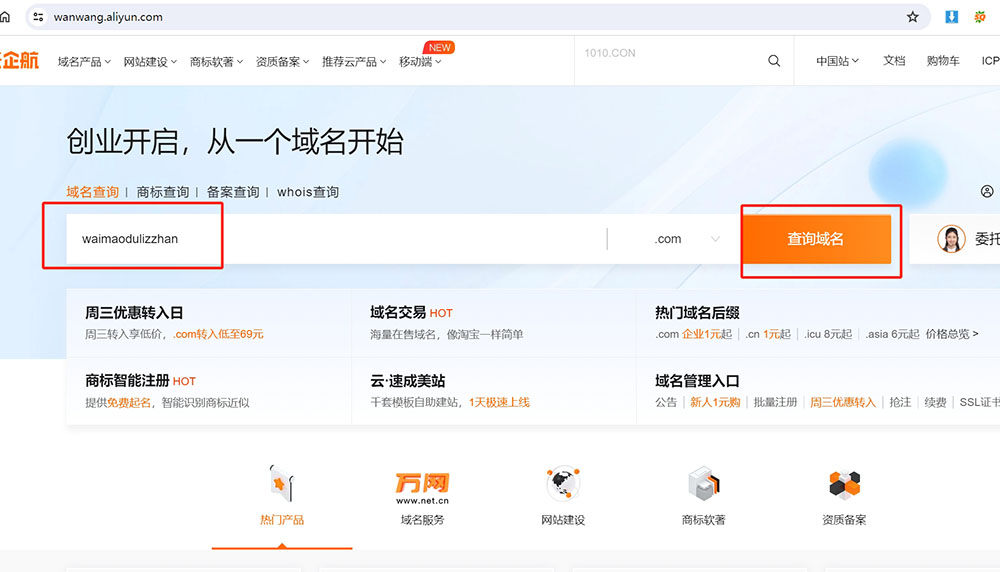Bookmark this page with the star icon
This screenshot has height=572, width=1000.
coord(913,17)
